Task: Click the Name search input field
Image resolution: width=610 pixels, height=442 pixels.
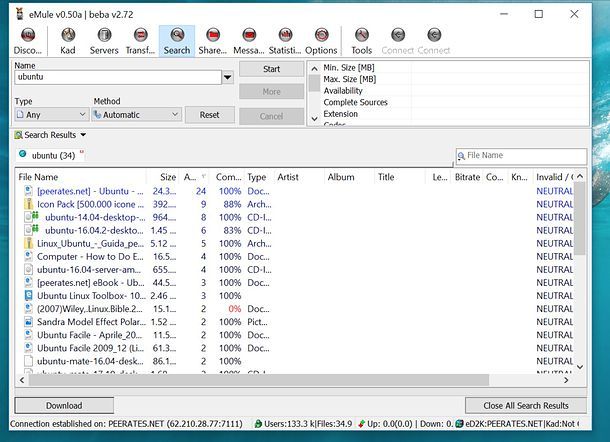Action: pyautogui.click(x=118, y=77)
